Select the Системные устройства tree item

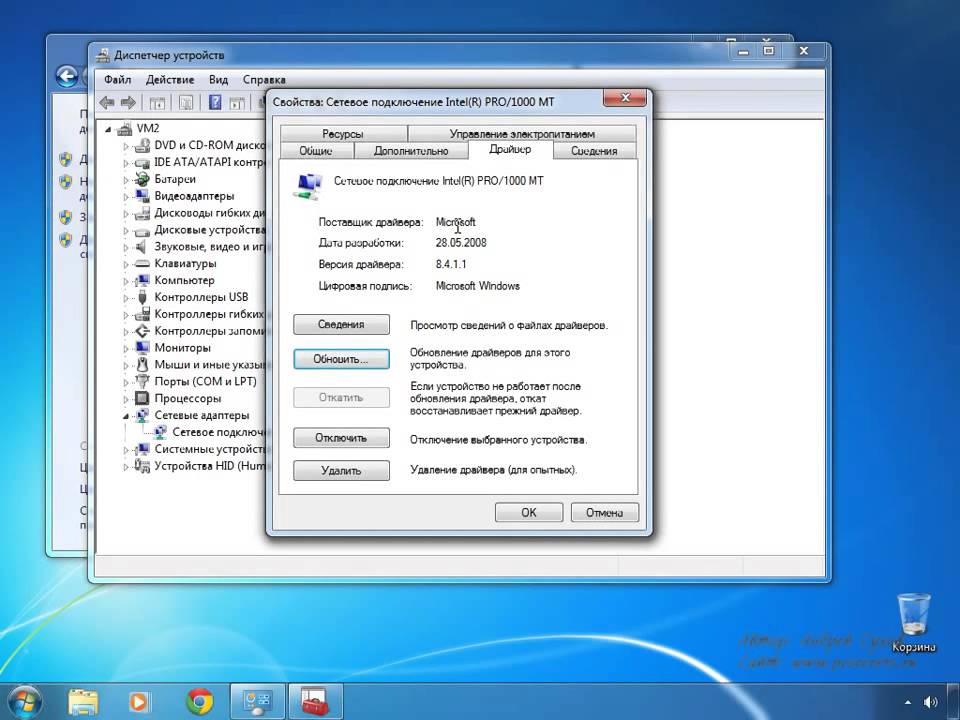click(x=209, y=449)
